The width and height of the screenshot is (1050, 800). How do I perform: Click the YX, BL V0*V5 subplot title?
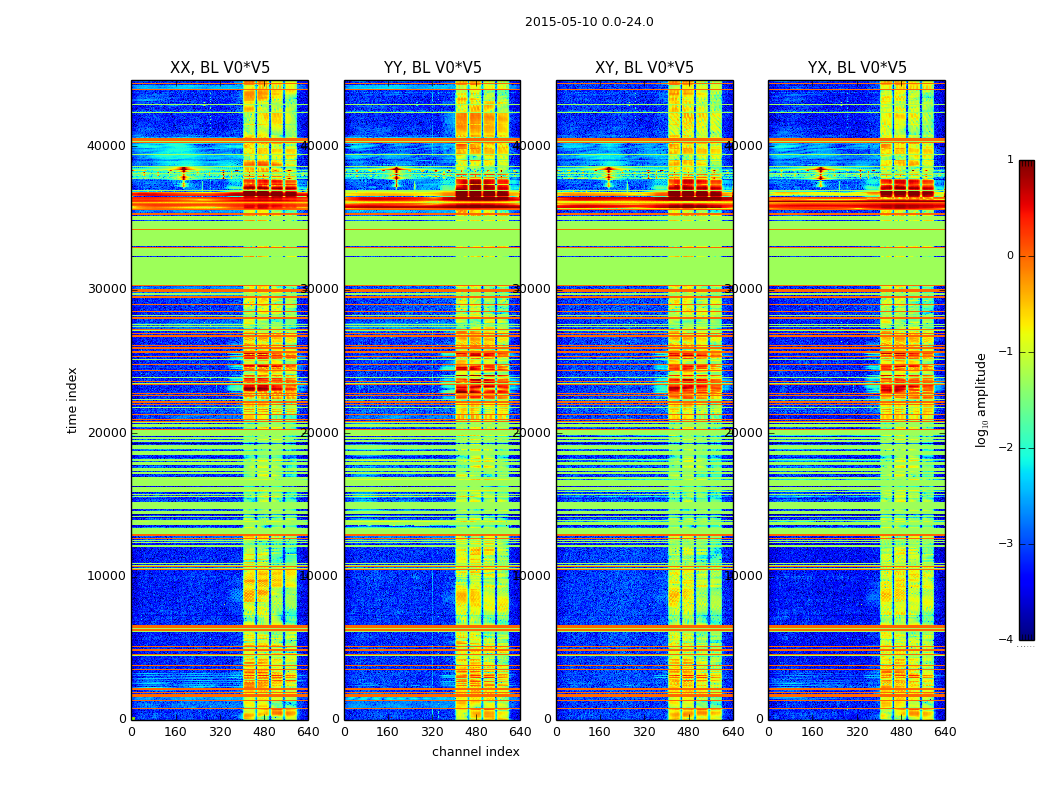pyautogui.click(x=857, y=68)
